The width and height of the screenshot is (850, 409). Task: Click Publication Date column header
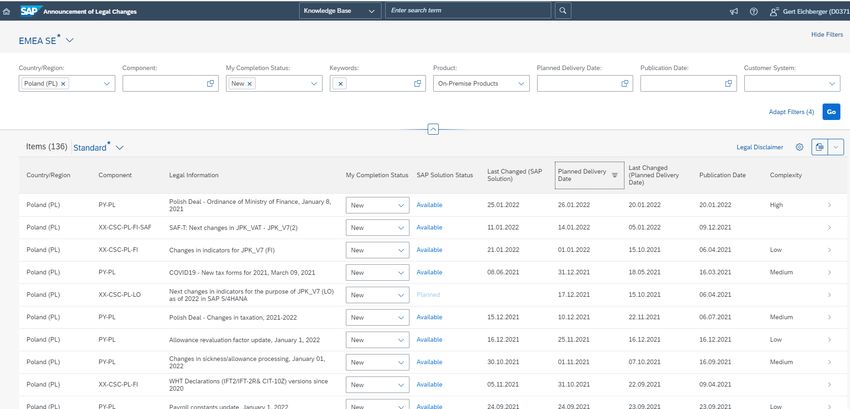[723, 175]
